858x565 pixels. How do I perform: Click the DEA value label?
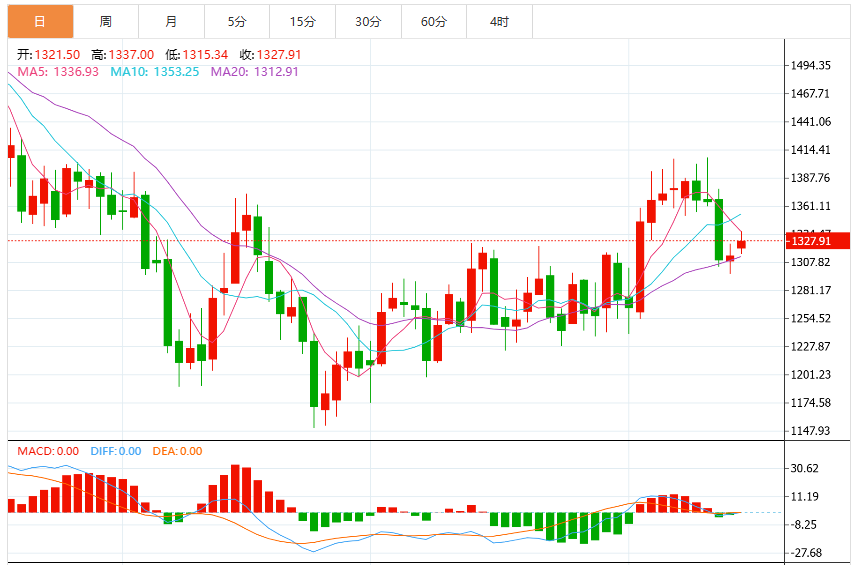(177, 451)
